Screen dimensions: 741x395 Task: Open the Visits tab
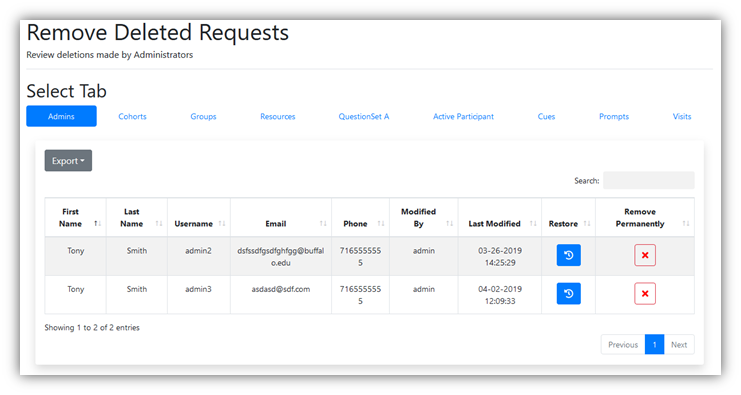682,116
